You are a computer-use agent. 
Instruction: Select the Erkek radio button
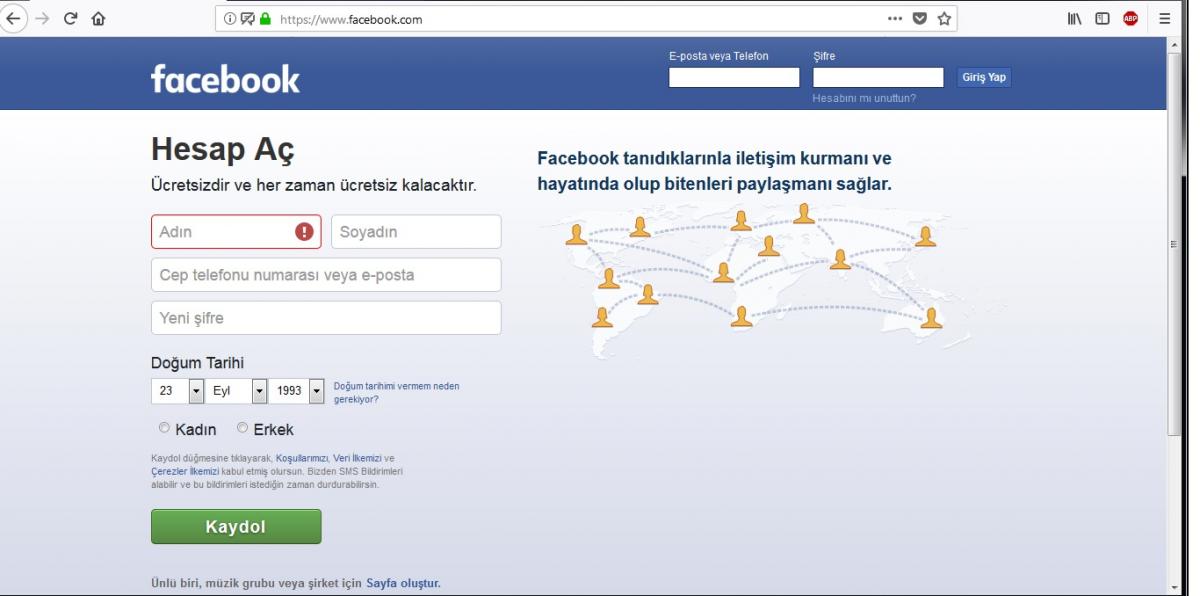[x=242, y=428]
